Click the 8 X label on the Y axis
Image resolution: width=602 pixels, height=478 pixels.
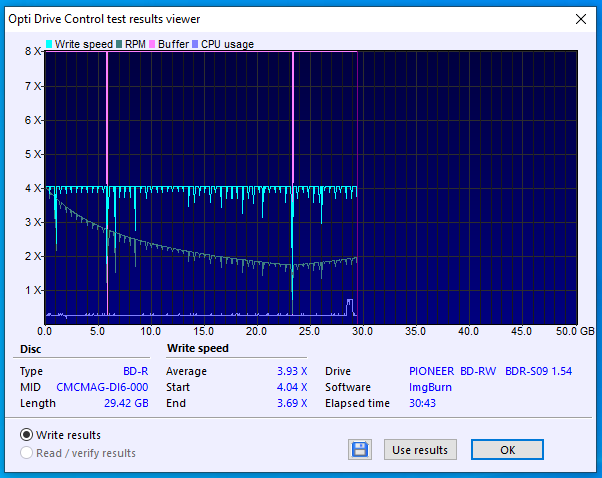33,51
